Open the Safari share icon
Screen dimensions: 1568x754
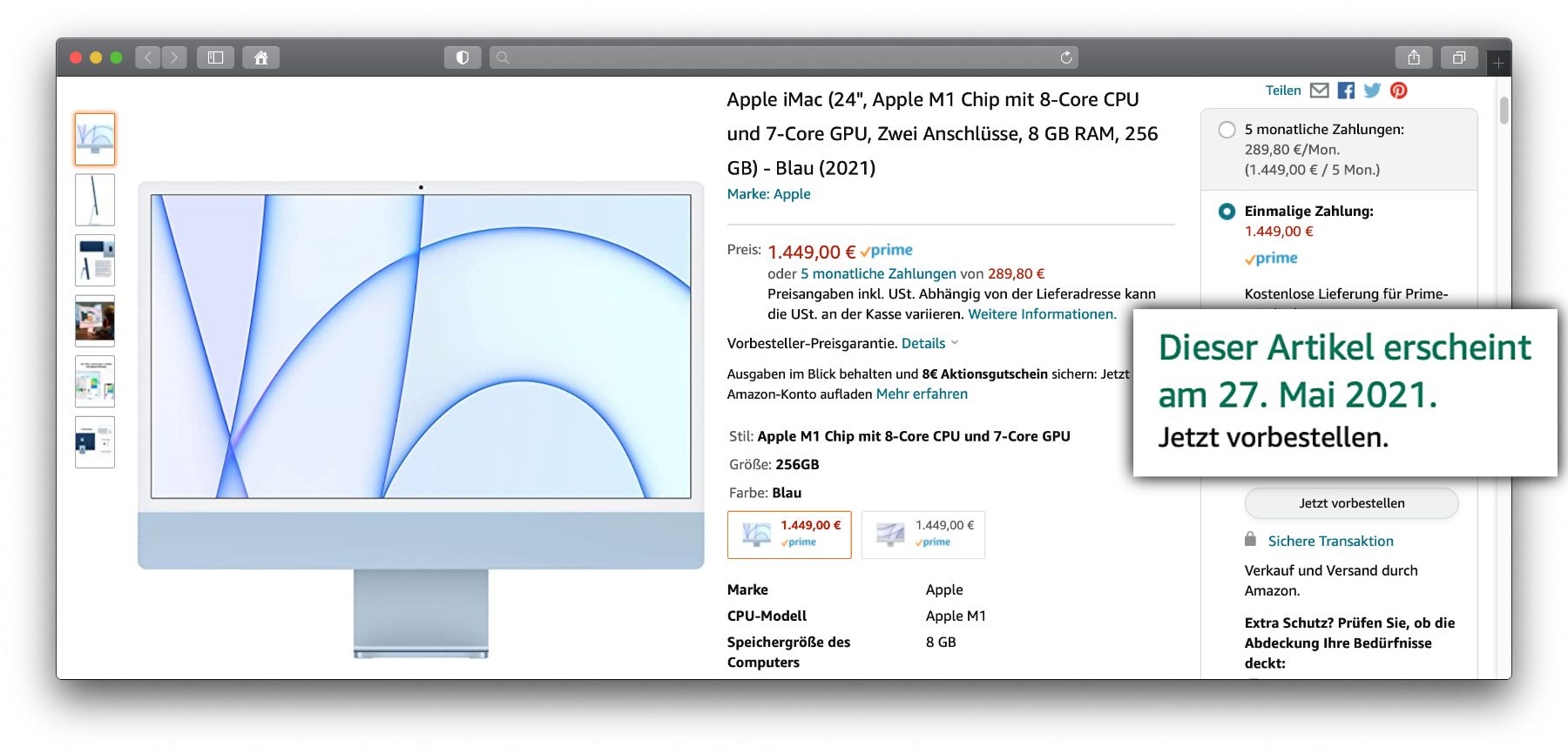(x=1414, y=57)
